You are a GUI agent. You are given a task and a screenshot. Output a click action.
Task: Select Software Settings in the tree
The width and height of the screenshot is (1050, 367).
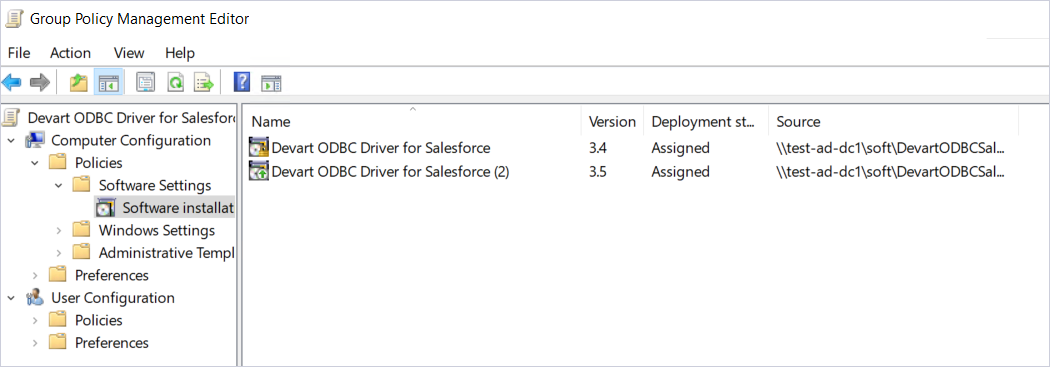pyautogui.click(x=155, y=186)
